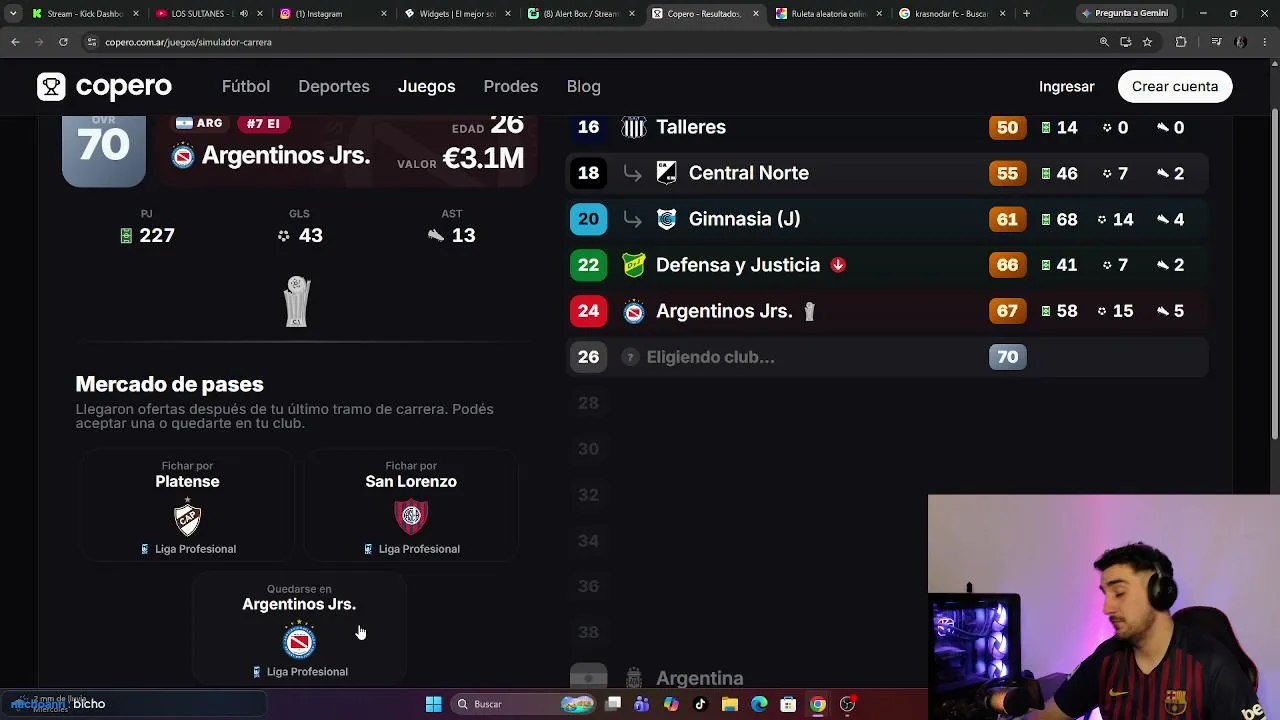
Task: Bookmark this page with the star icon
Action: coord(1147,42)
